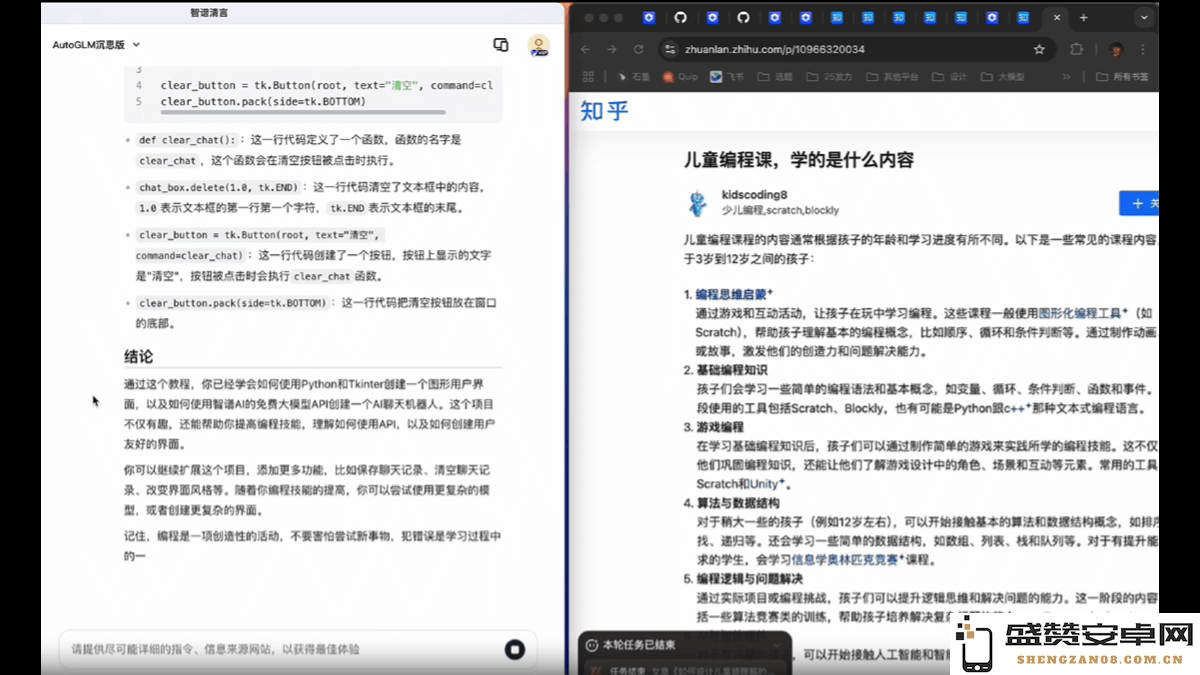Open the apps grid in bookmarks bar
Screen dimensions: 1200x675
click(588, 77)
